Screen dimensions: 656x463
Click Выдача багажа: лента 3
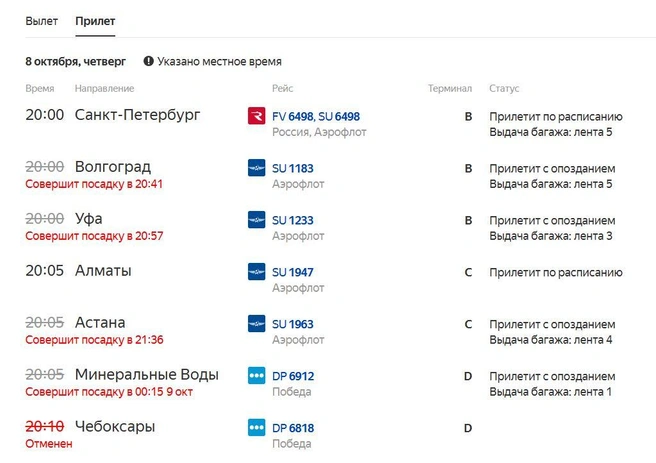click(551, 235)
